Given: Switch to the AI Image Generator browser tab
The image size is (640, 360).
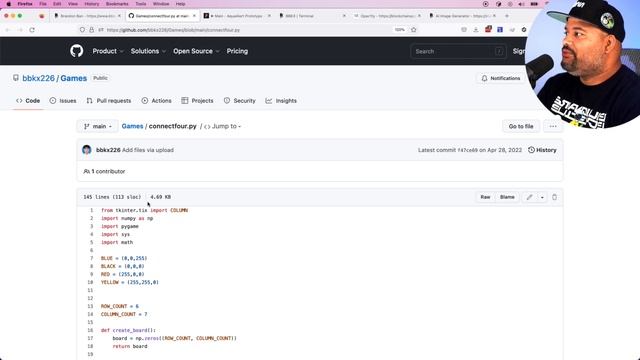Looking at the screenshot, I should click(x=462, y=16).
